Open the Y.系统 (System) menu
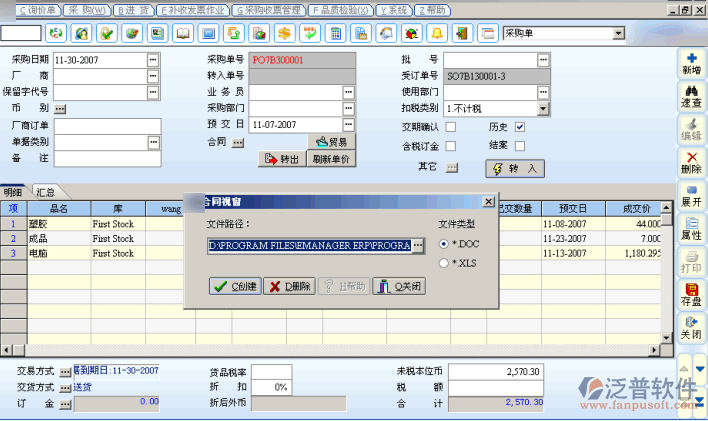This screenshot has width=708, height=421. coord(392,9)
